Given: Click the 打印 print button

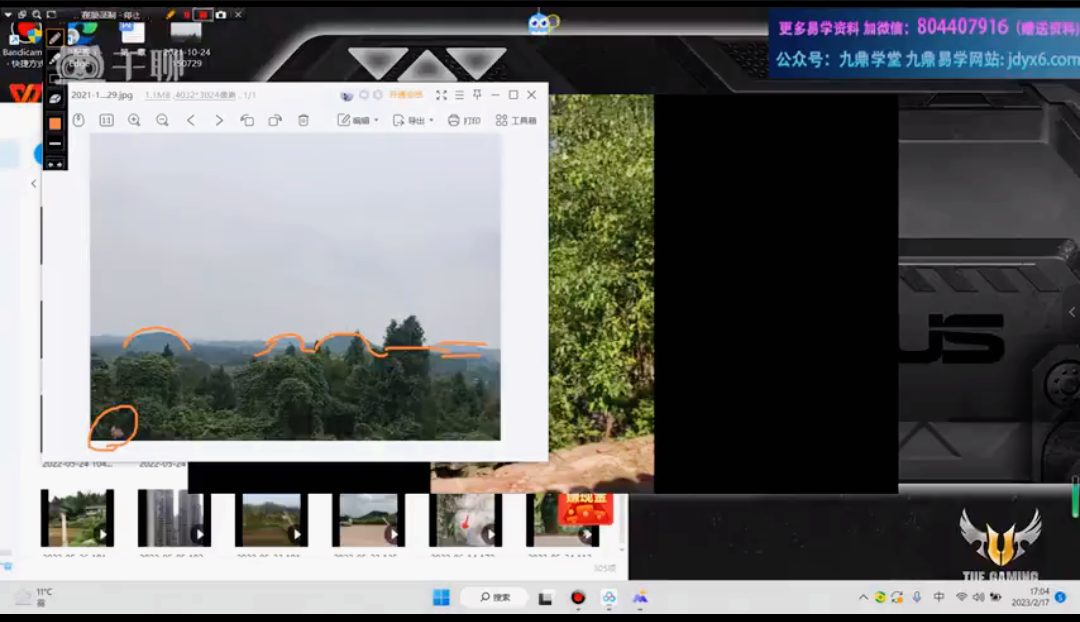Looking at the screenshot, I should (464, 120).
